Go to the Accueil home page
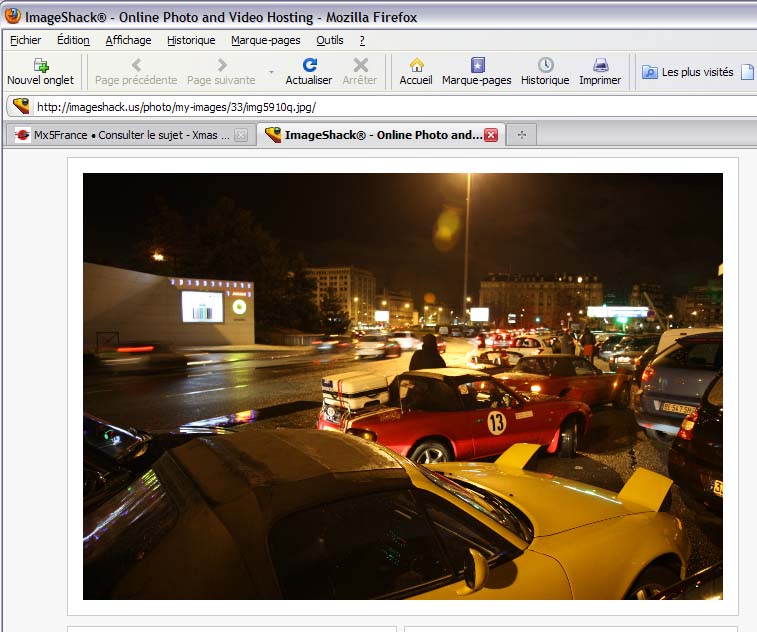Viewport: 757px width, 632px height. (x=416, y=71)
